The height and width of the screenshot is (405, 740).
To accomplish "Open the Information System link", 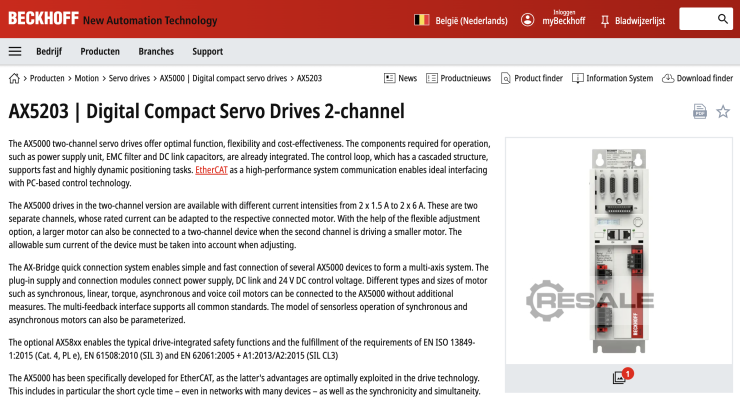I will [x=620, y=78].
